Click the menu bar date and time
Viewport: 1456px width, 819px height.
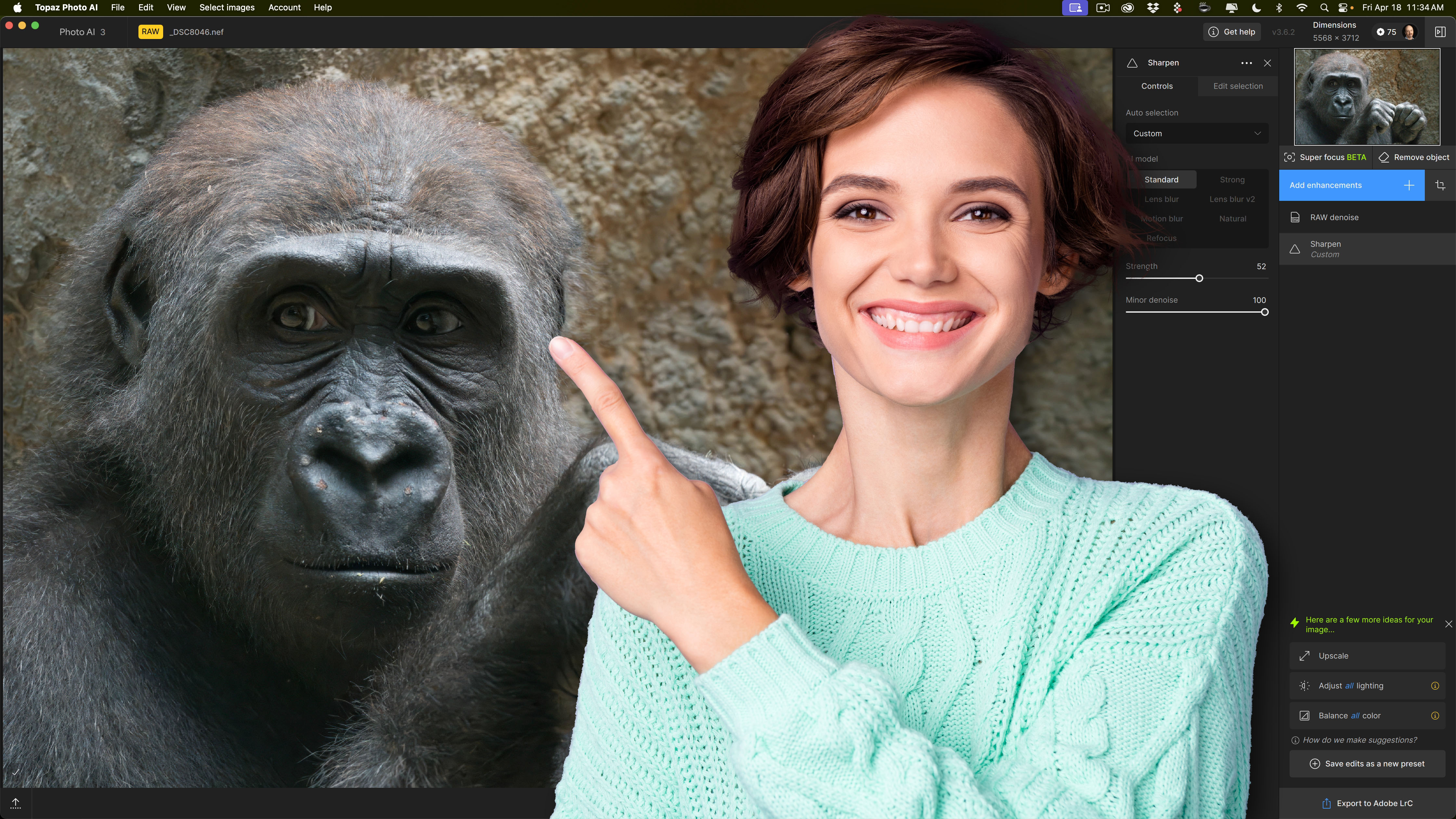(x=1402, y=7)
